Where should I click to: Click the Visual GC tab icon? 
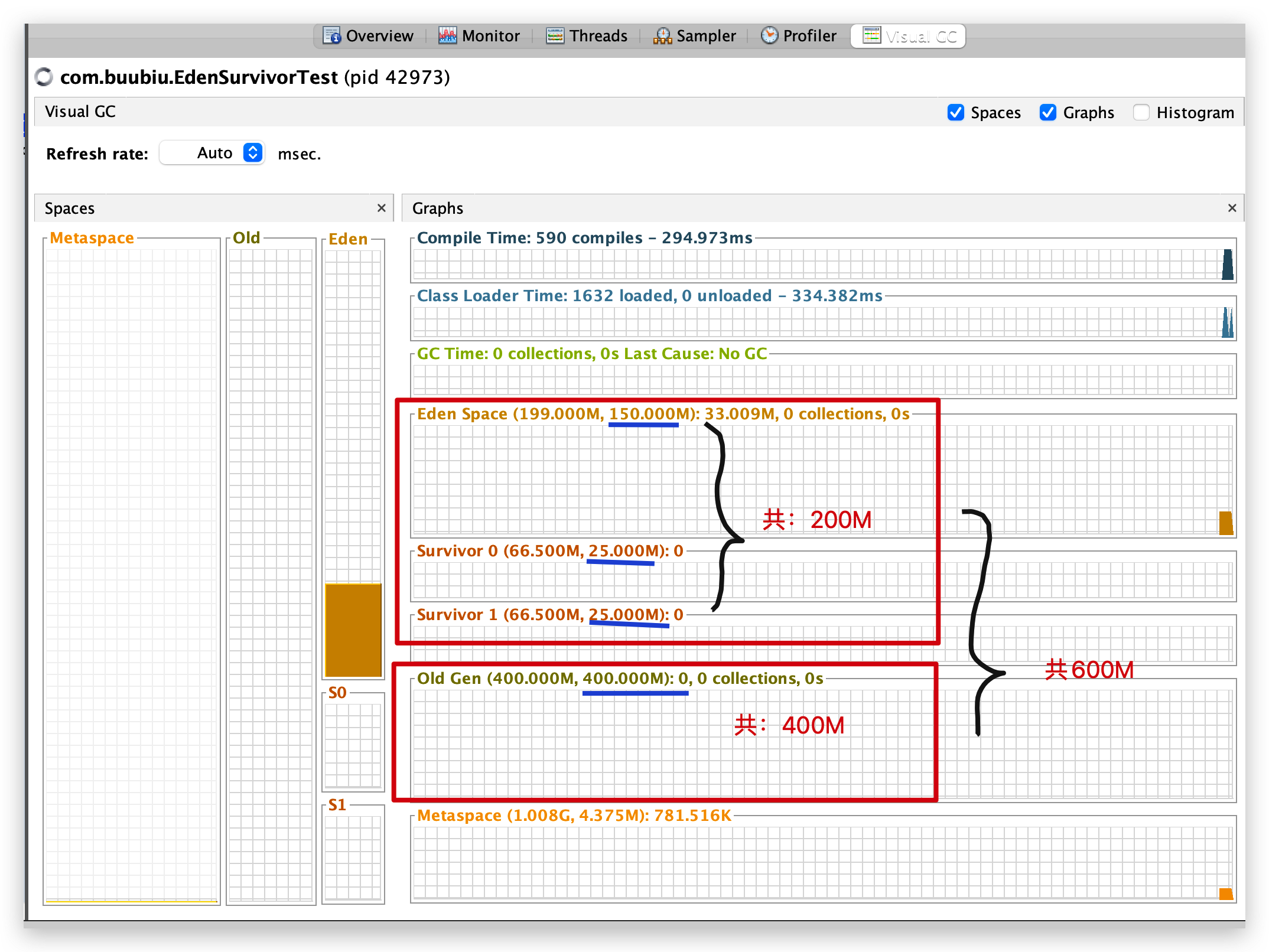point(871,35)
